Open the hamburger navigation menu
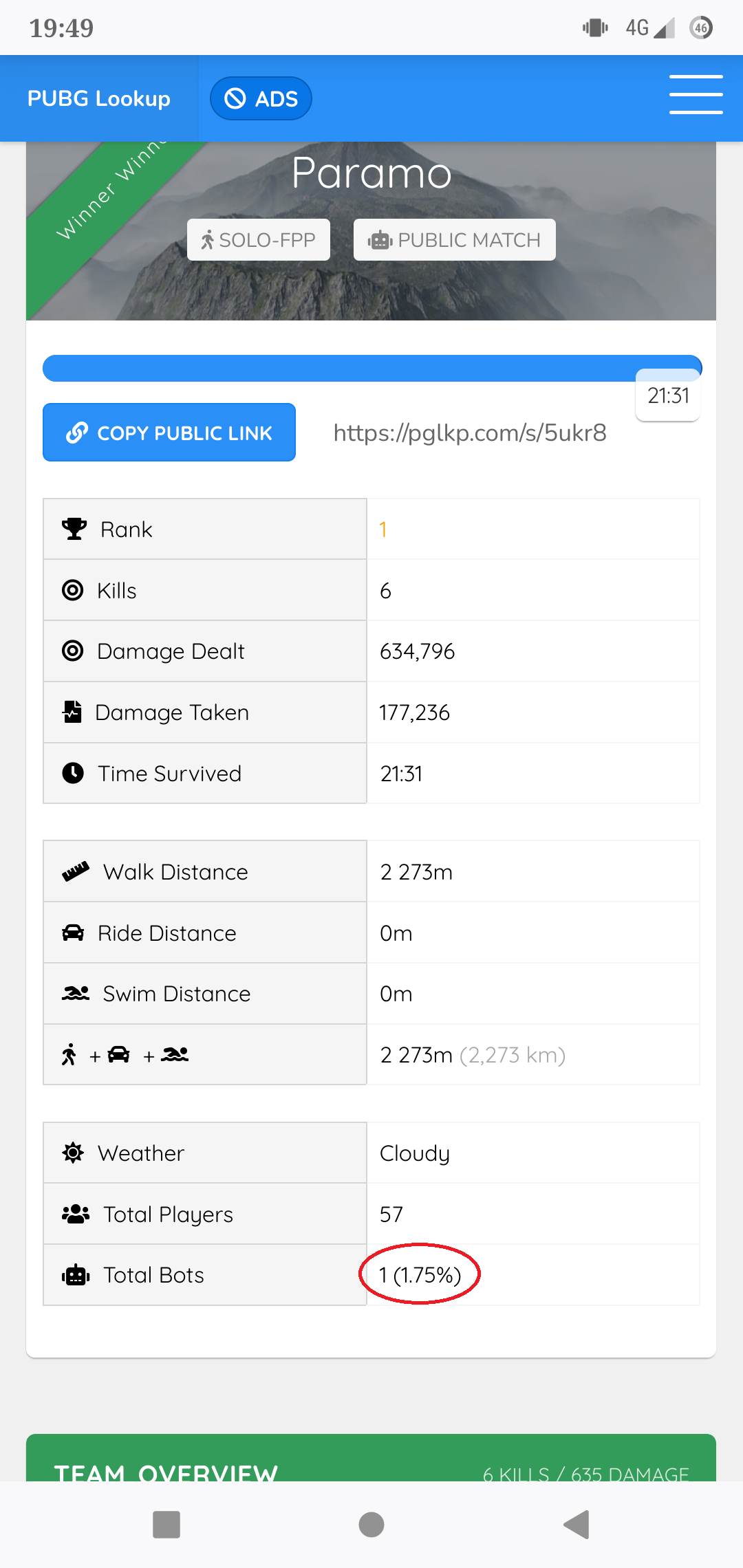 [696, 95]
